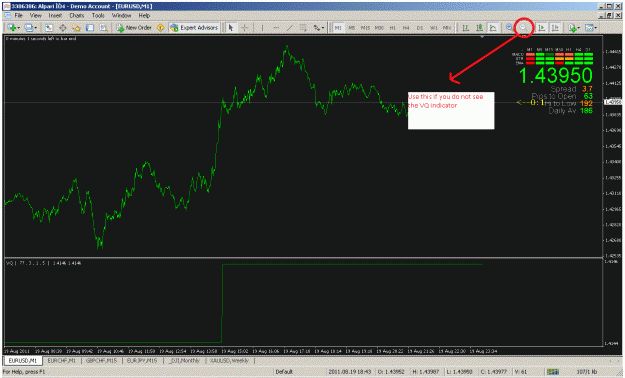This screenshot has width=625, height=378.
Task: Restore the inner chart window button
Action: click(x=609, y=16)
